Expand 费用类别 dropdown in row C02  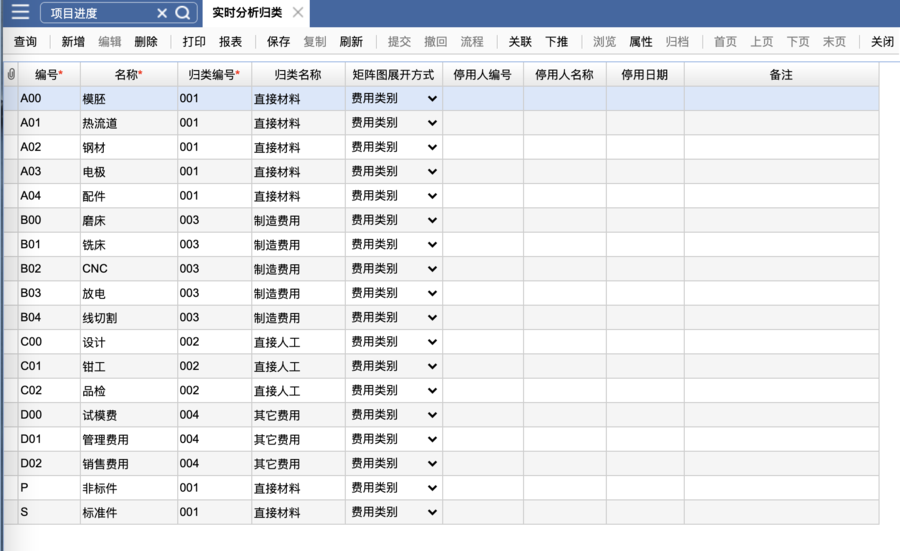(432, 391)
